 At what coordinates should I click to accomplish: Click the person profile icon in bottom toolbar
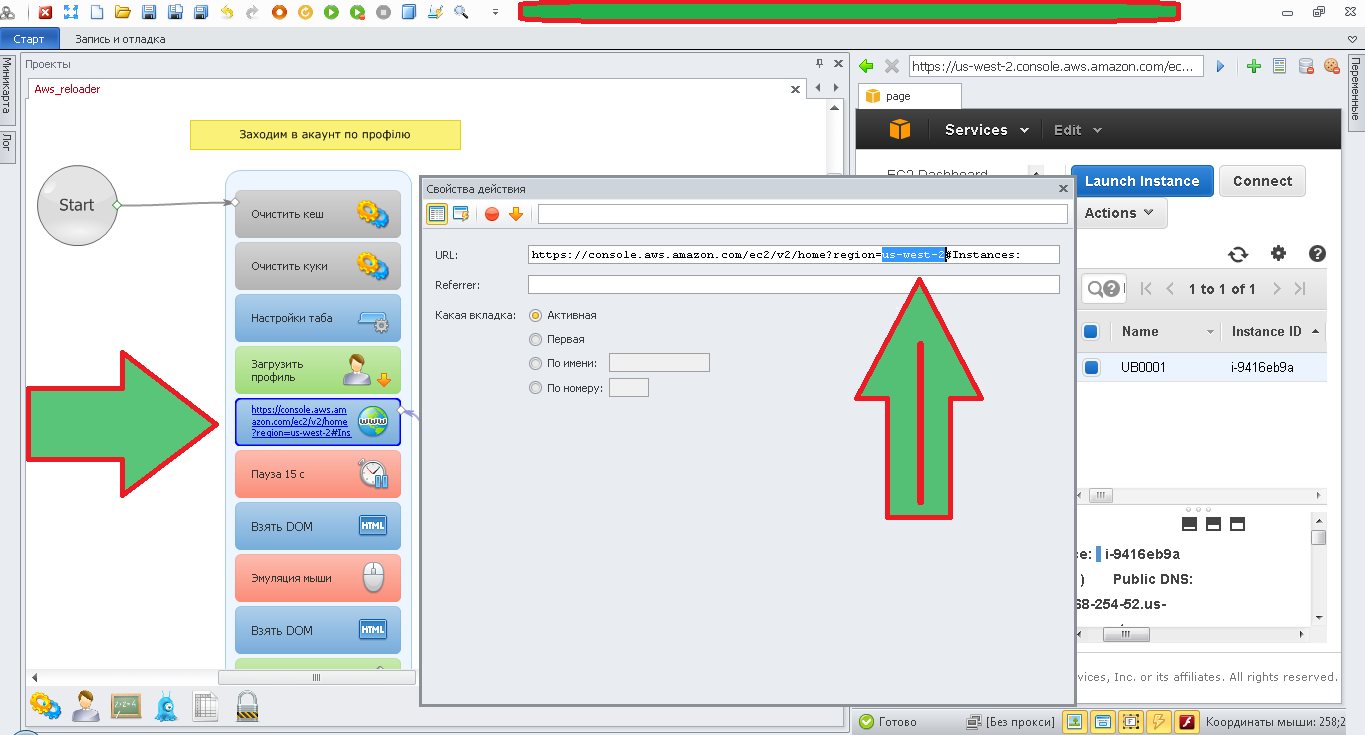coord(85,706)
